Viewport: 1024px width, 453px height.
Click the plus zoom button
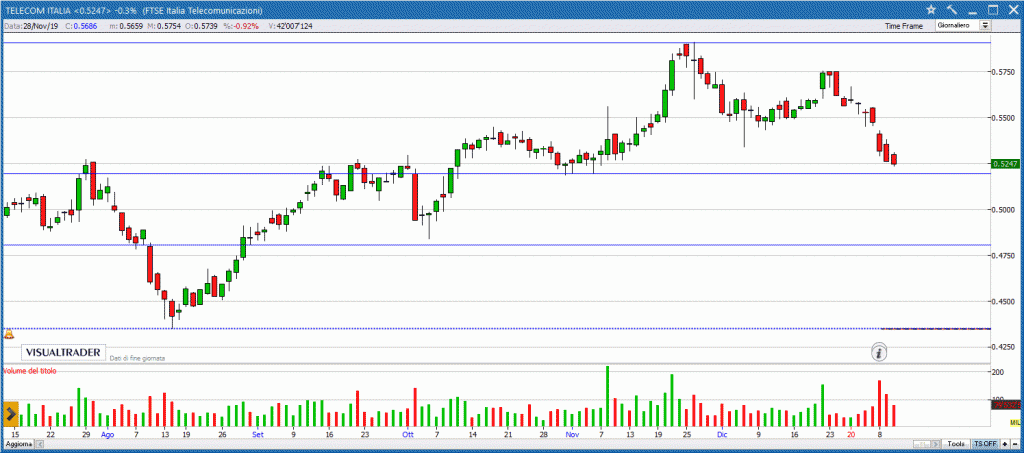click(1004, 444)
